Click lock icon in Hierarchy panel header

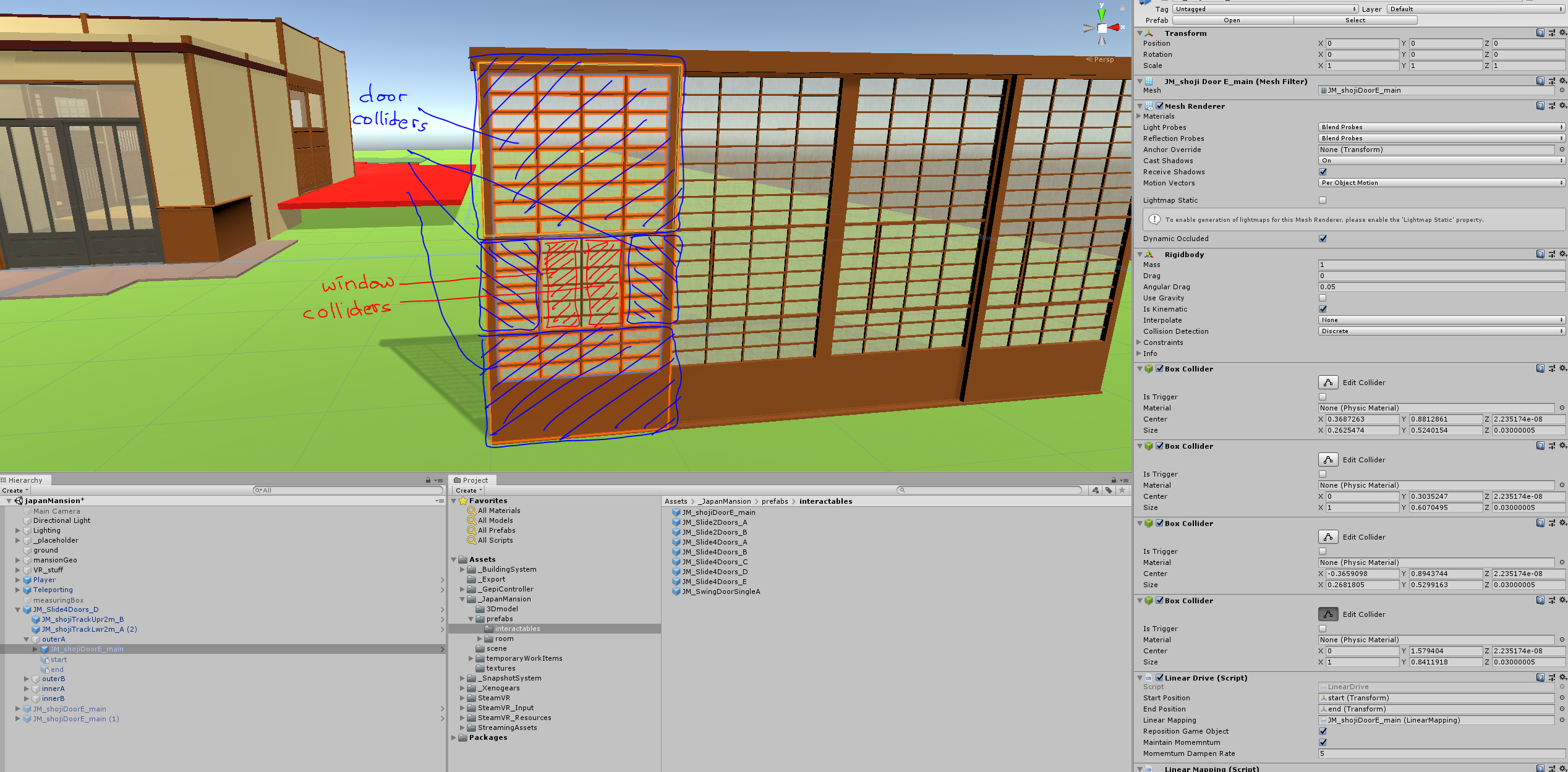428,480
